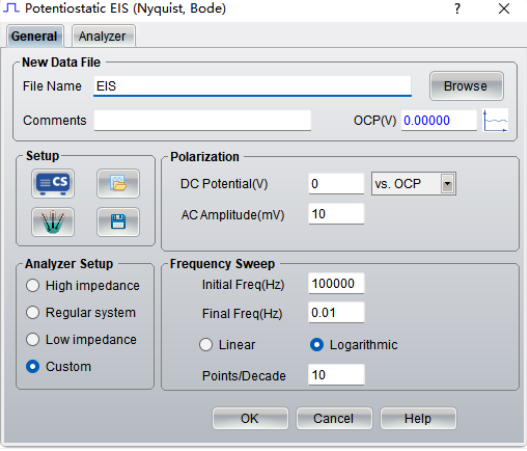Click the Initial Freq(Hz) input field
The height and width of the screenshot is (451, 527).
[x=336, y=283]
